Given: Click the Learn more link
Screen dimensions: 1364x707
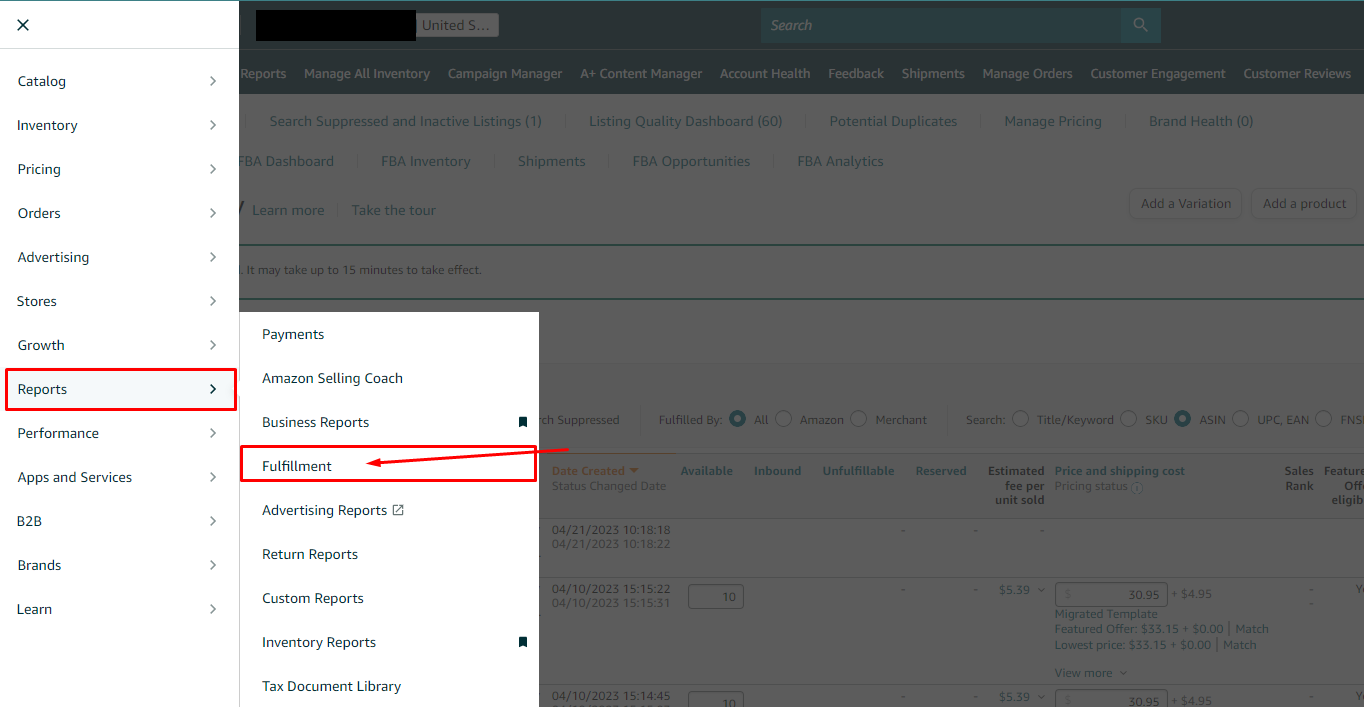Looking at the screenshot, I should click(x=288, y=210).
